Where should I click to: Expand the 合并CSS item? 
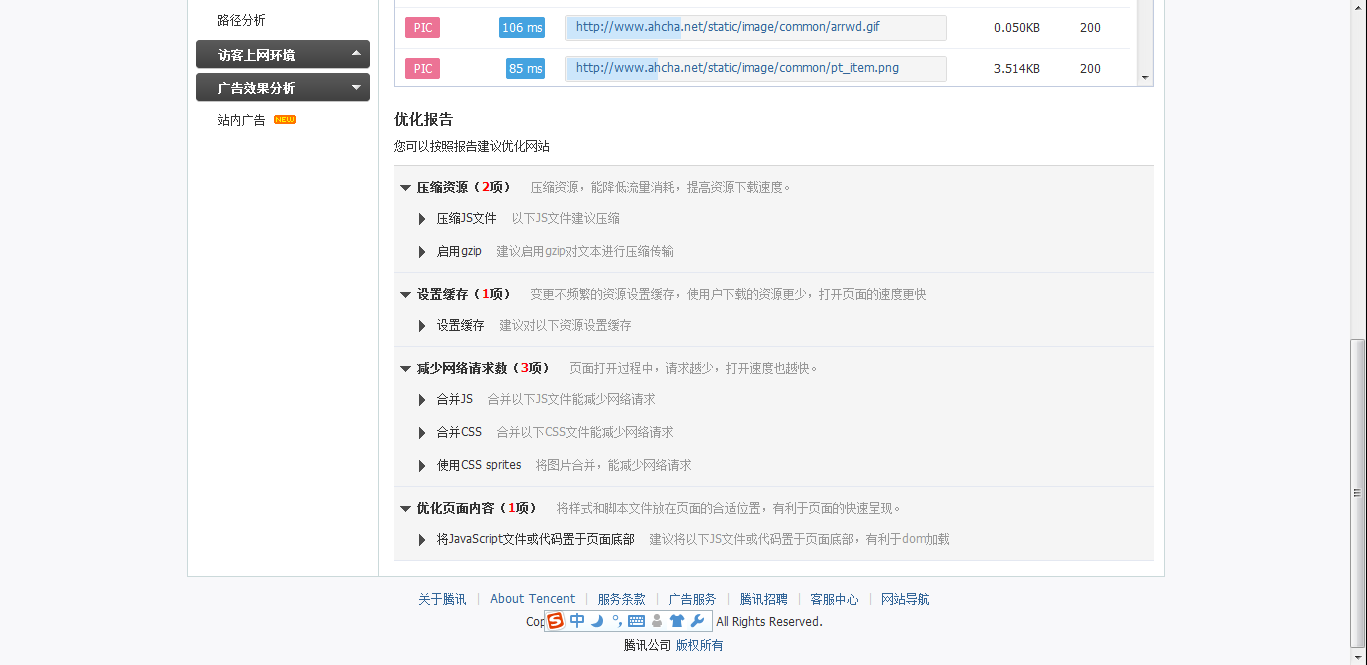pos(422,433)
